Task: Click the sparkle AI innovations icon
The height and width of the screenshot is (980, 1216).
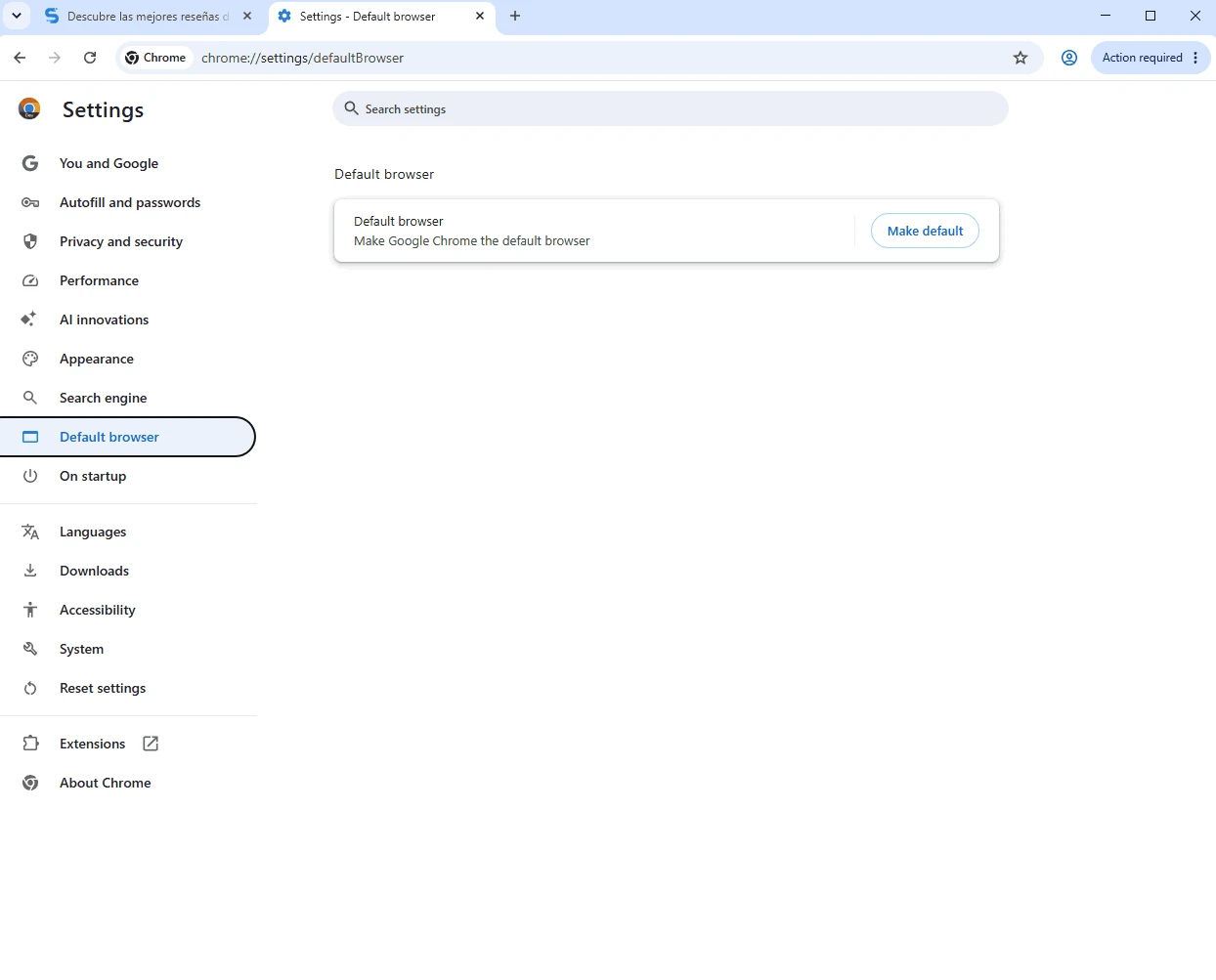Action: 29,320
